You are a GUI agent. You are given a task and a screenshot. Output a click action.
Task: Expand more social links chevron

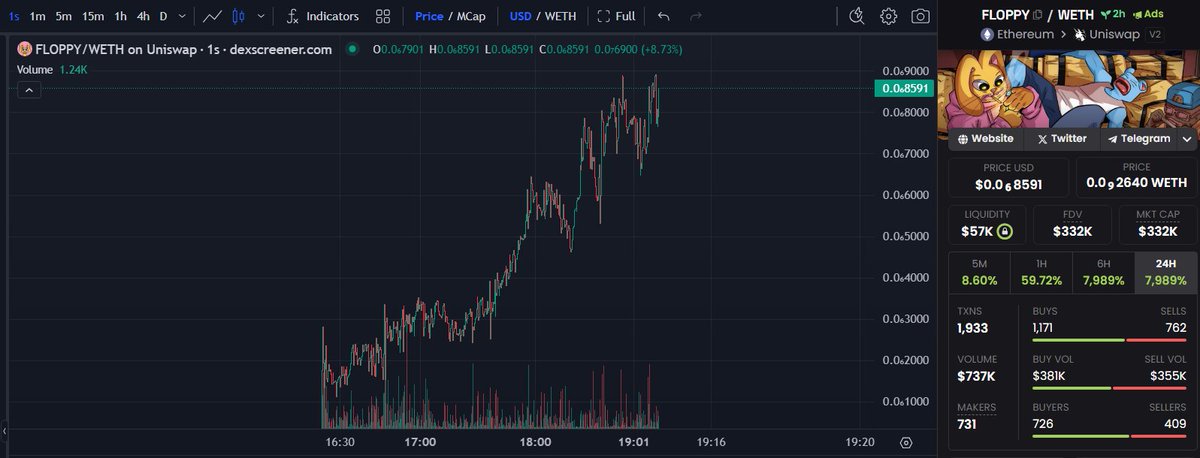click(1187, 139)
